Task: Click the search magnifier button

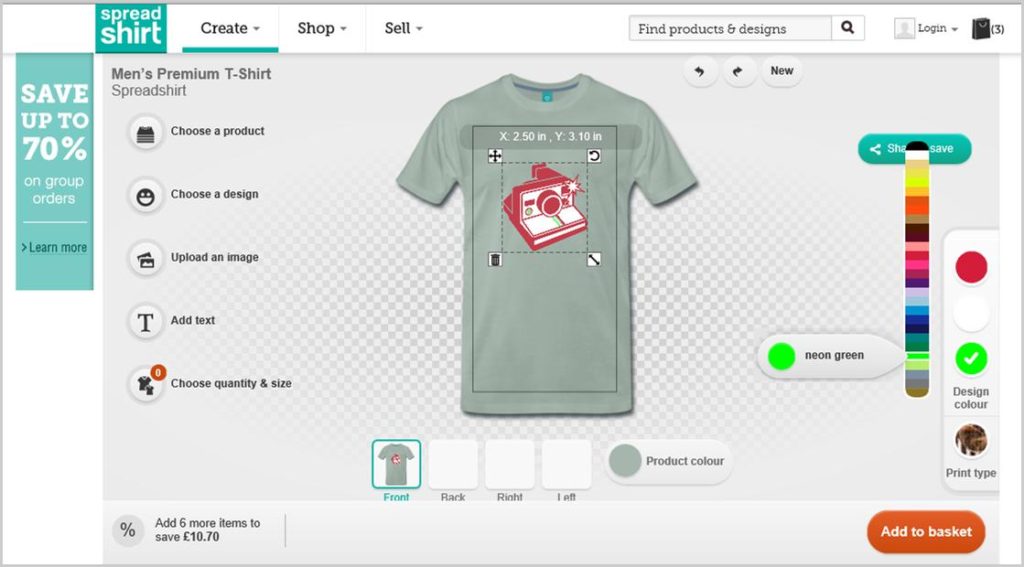Action: point(847,28)
